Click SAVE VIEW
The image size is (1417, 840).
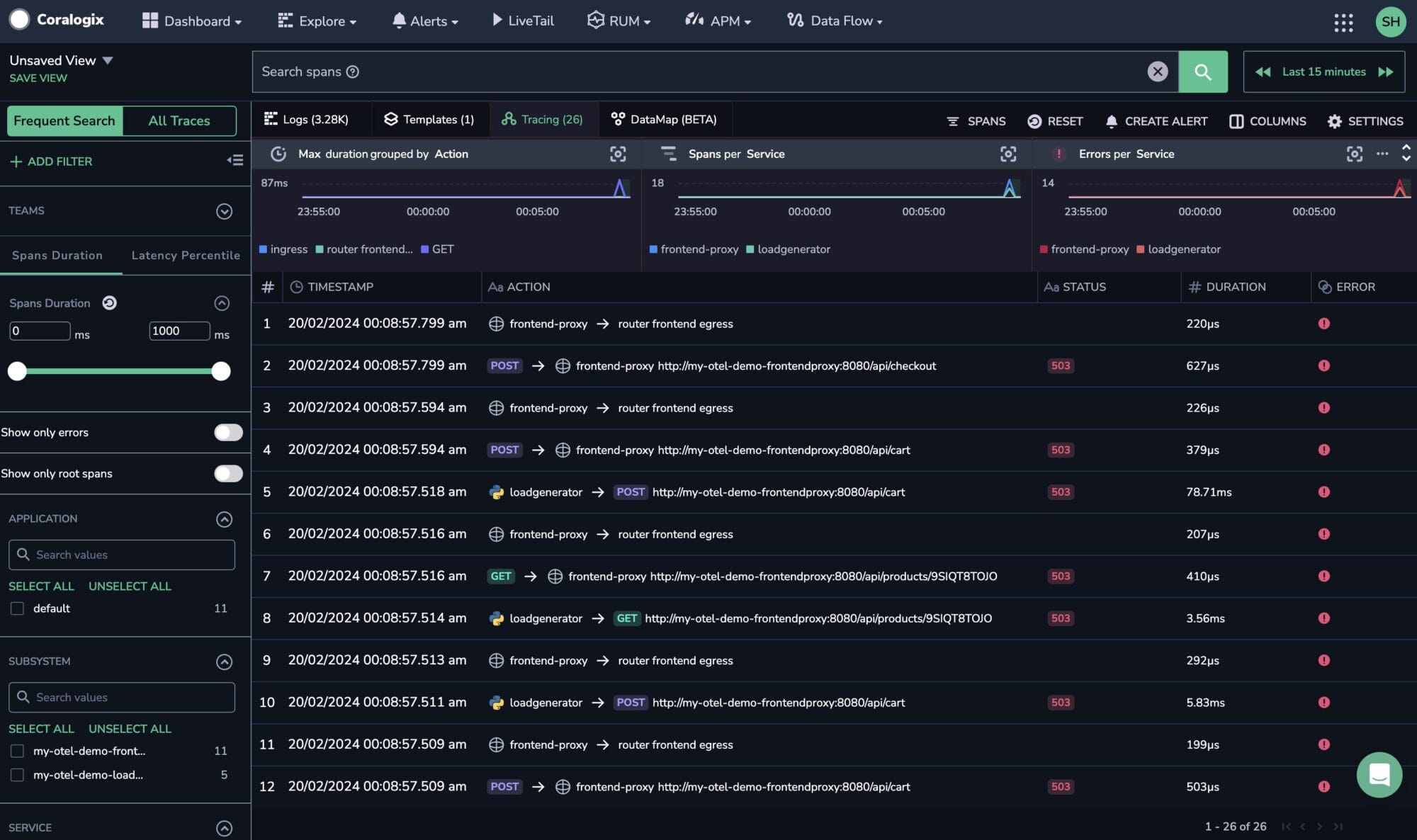[38, 78]
